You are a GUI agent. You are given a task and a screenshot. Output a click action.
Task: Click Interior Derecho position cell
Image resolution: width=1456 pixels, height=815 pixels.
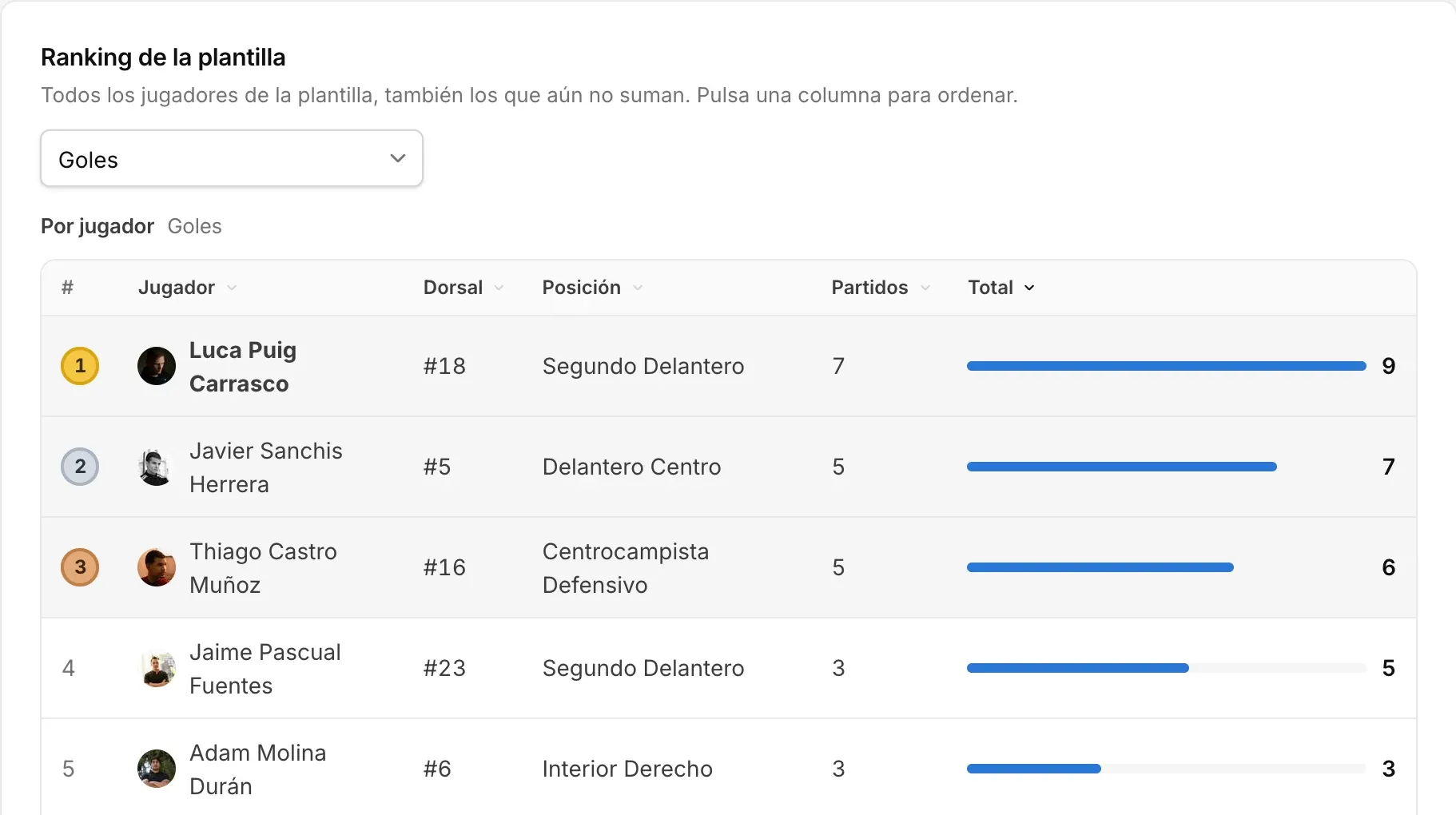[627, 769]
